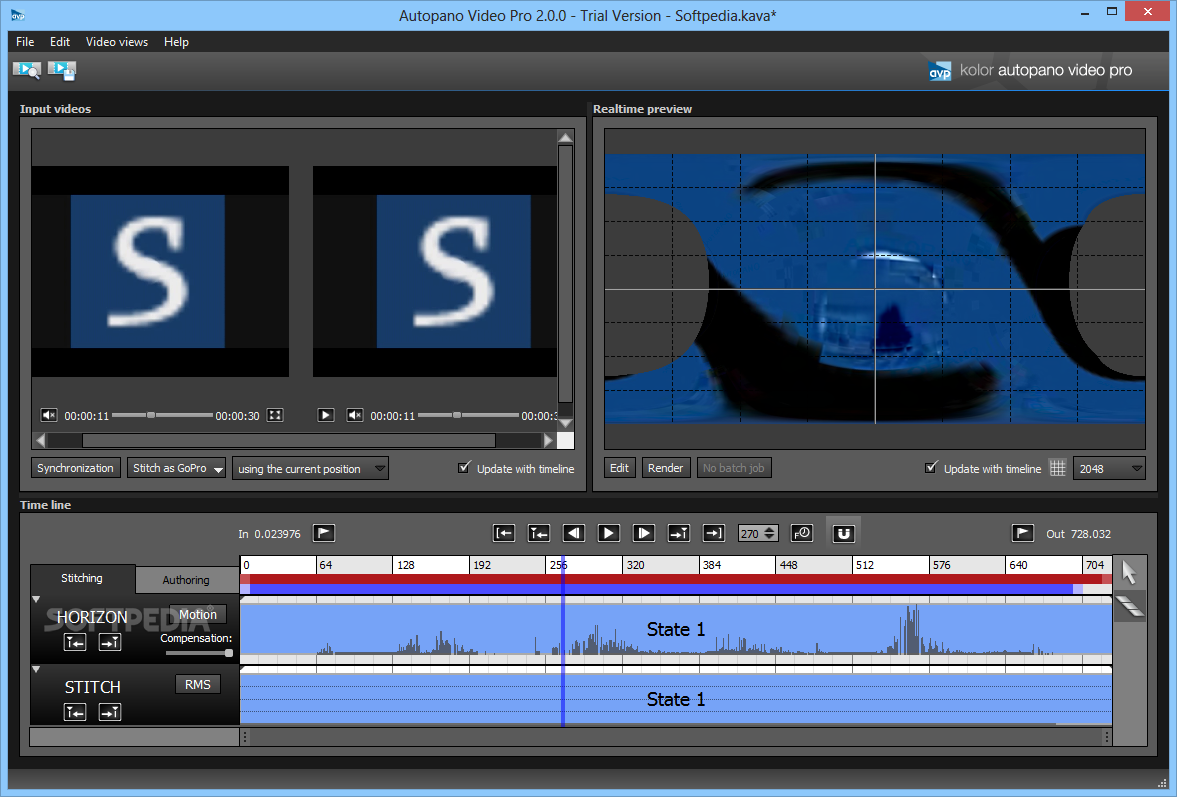
Task: Toggle fullscreen for the first input video
Action: point(275,415)
